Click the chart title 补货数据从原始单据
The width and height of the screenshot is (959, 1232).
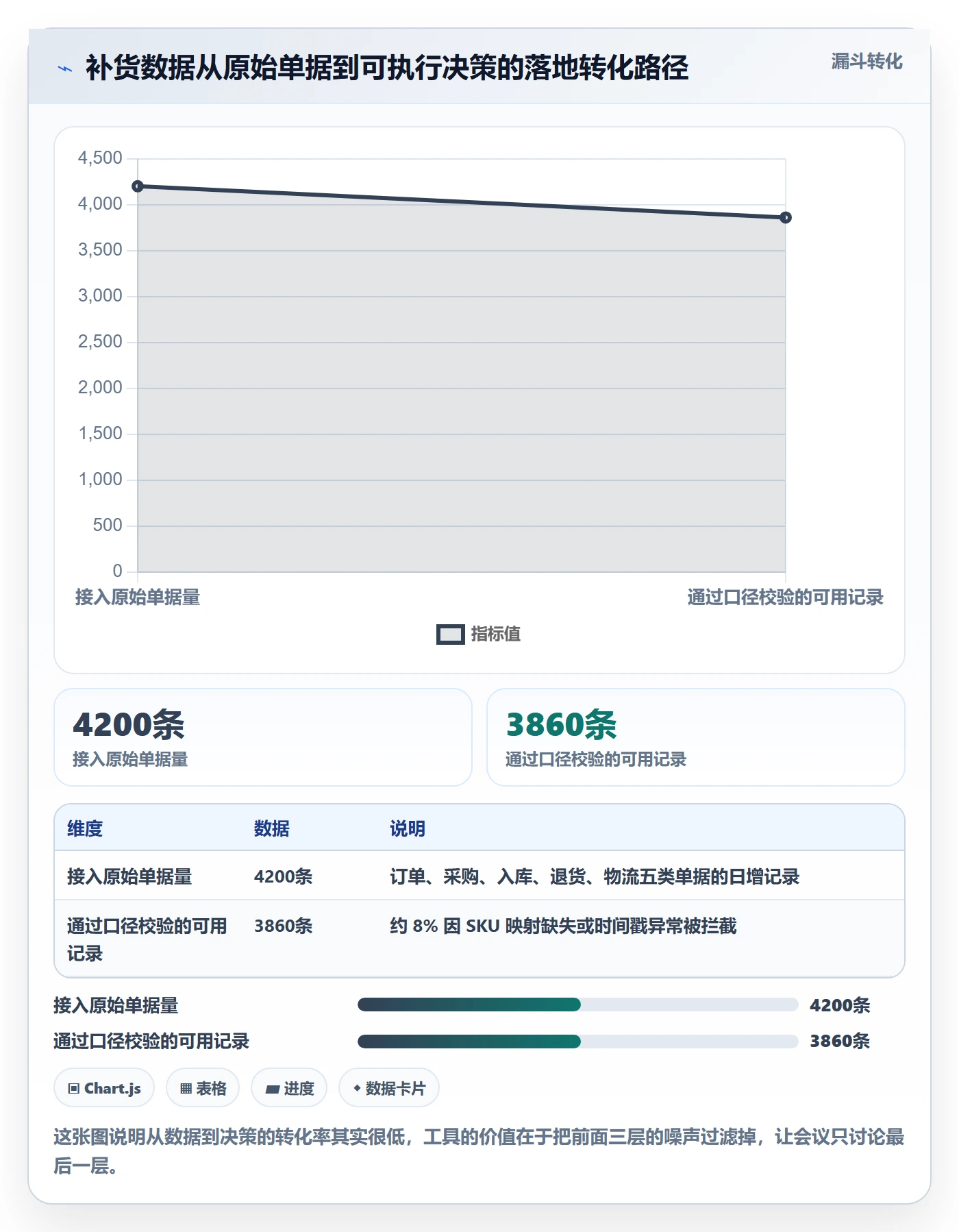click(387, 67)
